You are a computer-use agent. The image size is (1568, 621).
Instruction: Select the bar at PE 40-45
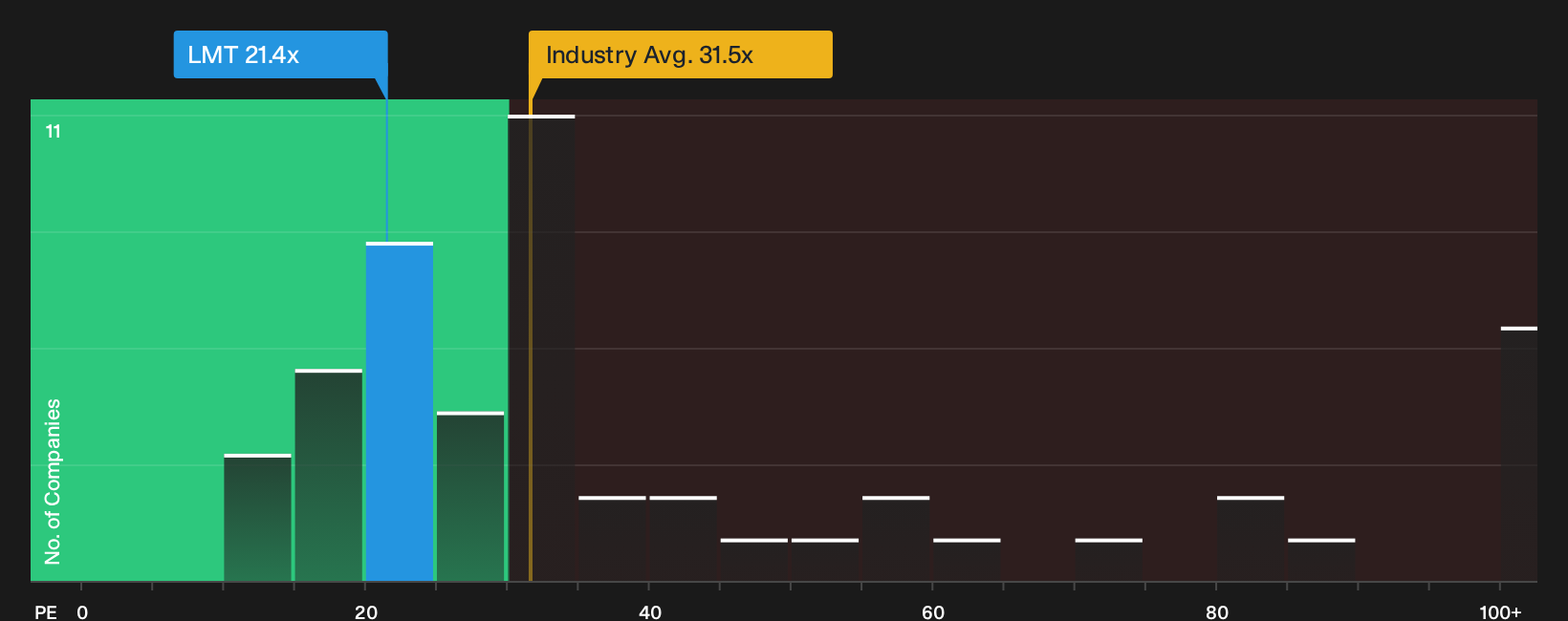(683, 539)
